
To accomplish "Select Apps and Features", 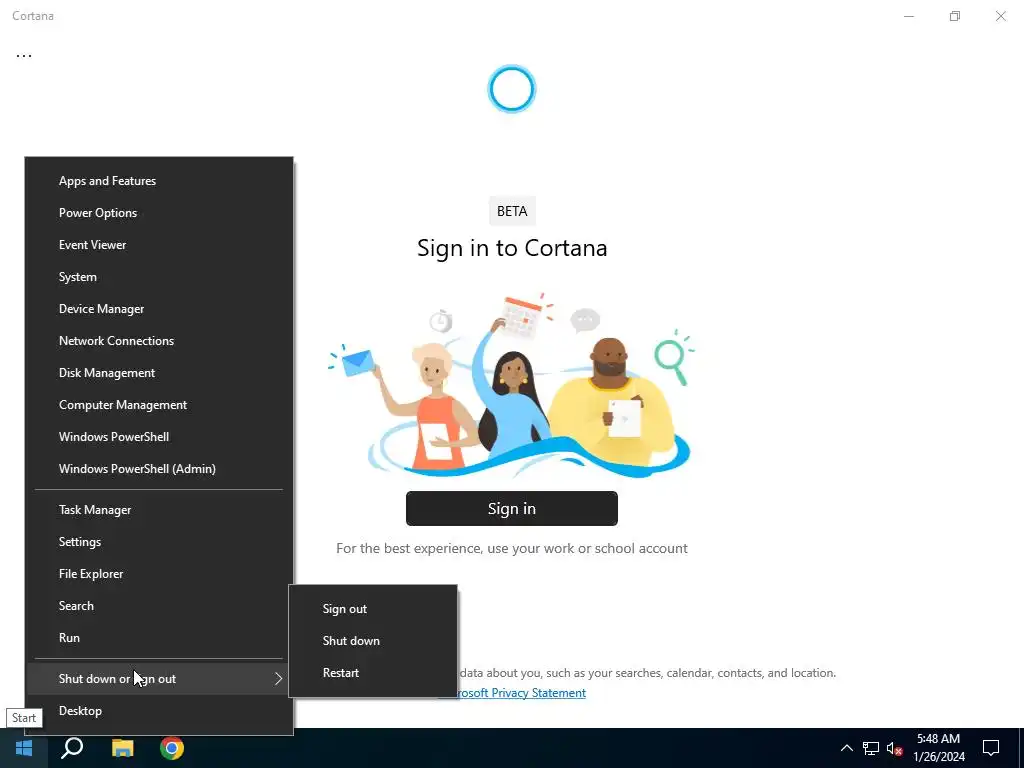I will pos(159,181).
